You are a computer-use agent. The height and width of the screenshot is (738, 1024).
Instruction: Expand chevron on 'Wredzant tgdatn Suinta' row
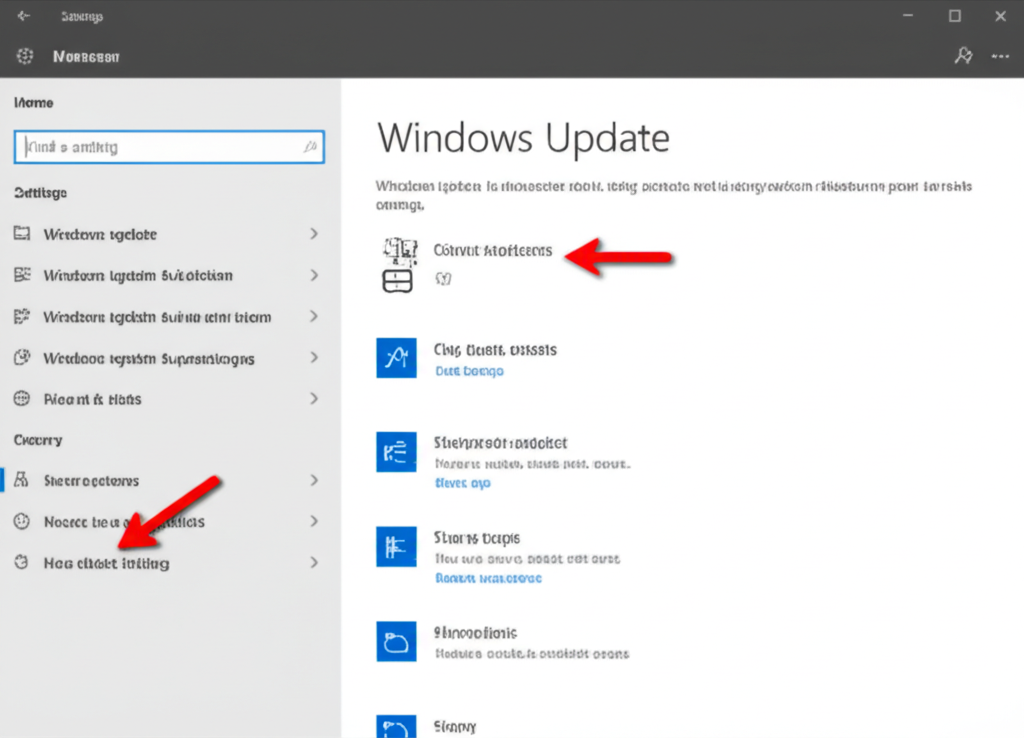pyautogui.click(x=314, y=316)
